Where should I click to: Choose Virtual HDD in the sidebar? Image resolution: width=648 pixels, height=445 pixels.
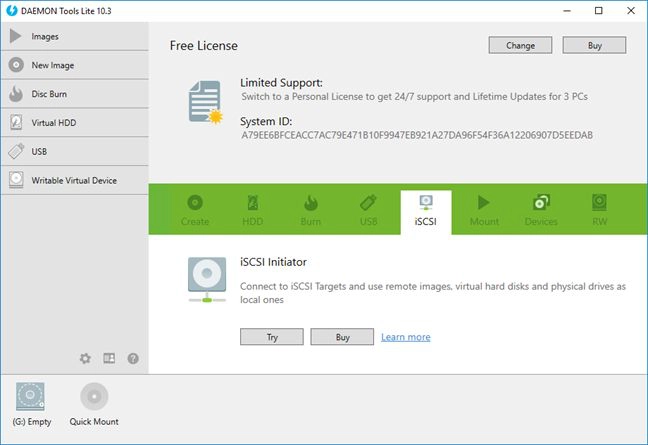(74, 123)
